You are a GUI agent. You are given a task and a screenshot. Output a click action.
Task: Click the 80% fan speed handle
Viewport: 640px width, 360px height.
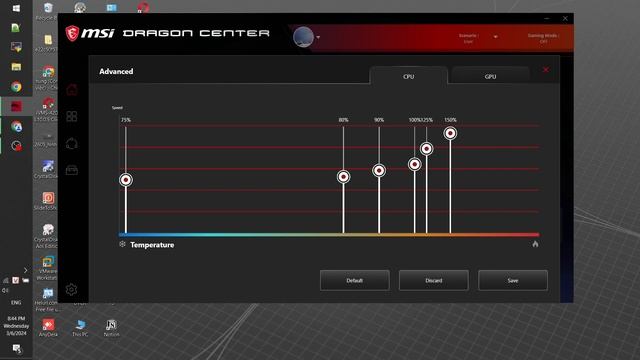[343, 177]
